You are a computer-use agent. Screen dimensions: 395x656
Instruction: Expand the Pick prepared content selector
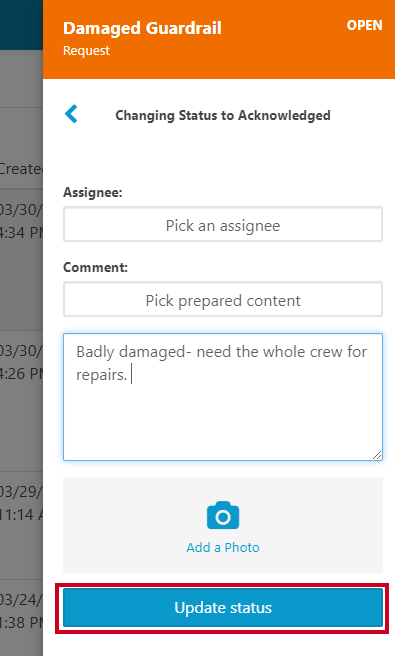[x=223, y=299]
